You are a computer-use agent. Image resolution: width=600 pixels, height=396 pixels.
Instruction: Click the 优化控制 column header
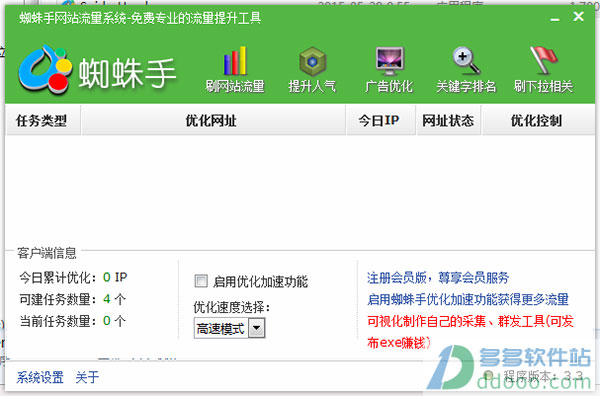click(x=538, y=121)
